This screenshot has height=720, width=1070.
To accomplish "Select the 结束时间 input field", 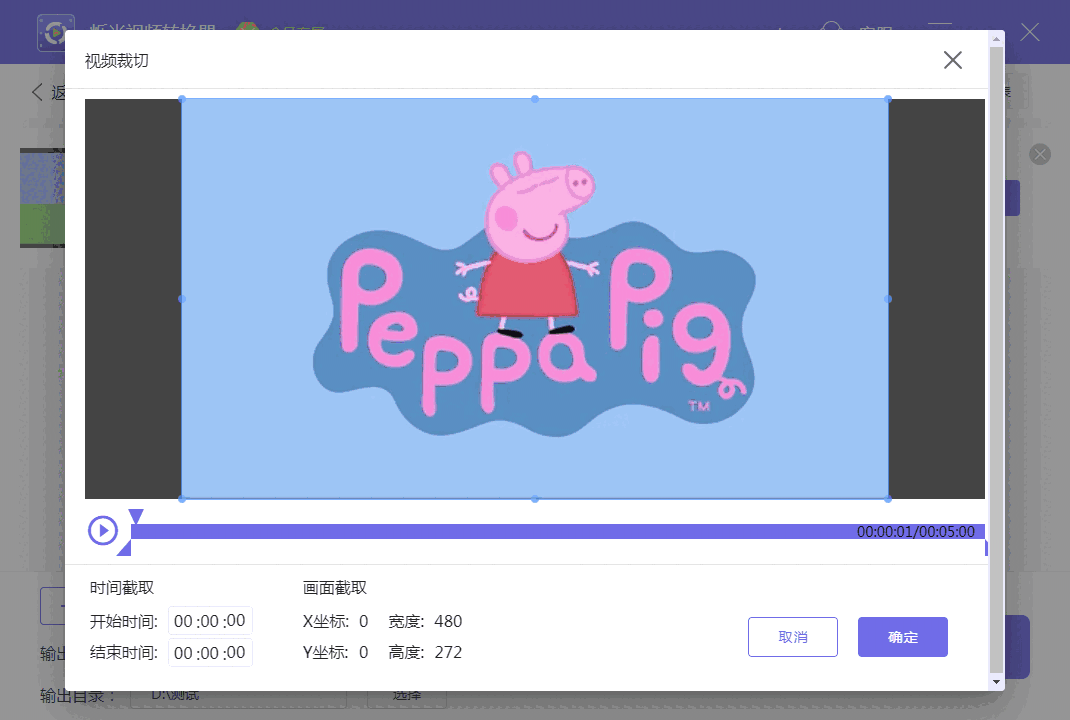I will (210, 653).
